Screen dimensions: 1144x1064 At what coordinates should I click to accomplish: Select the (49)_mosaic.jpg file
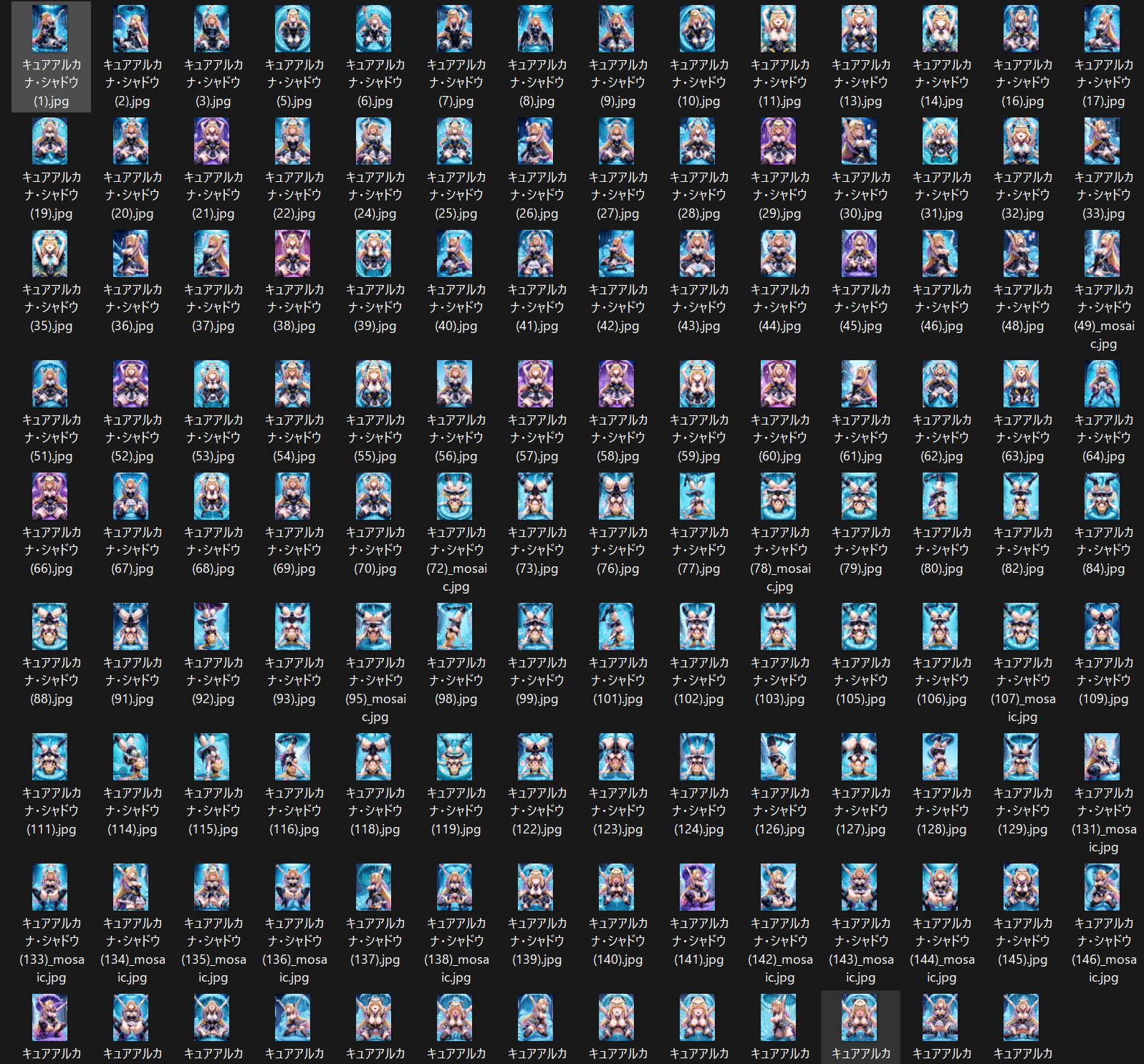(x=1103, y=290)
